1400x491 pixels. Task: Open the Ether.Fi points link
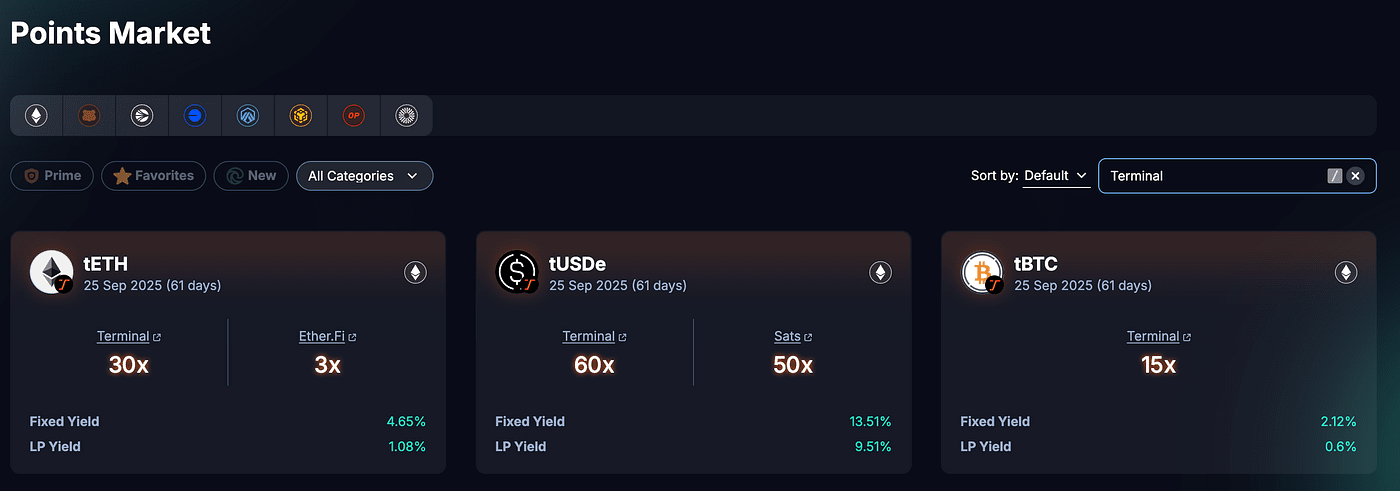pyautogui.click(x=328, y=337)
